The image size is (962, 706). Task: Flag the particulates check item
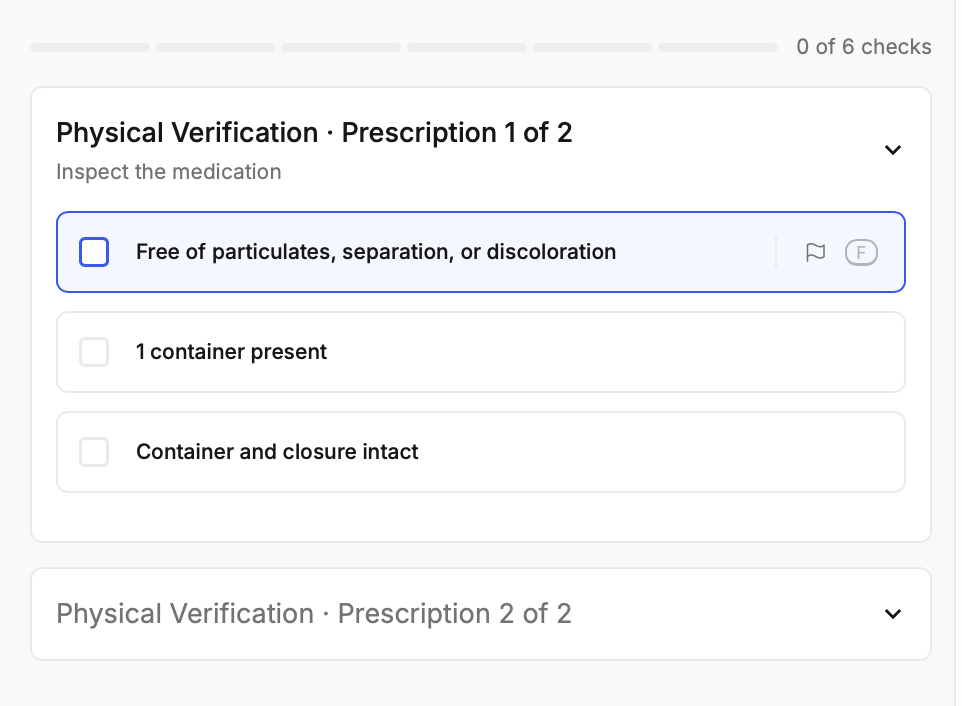[815, 252]
